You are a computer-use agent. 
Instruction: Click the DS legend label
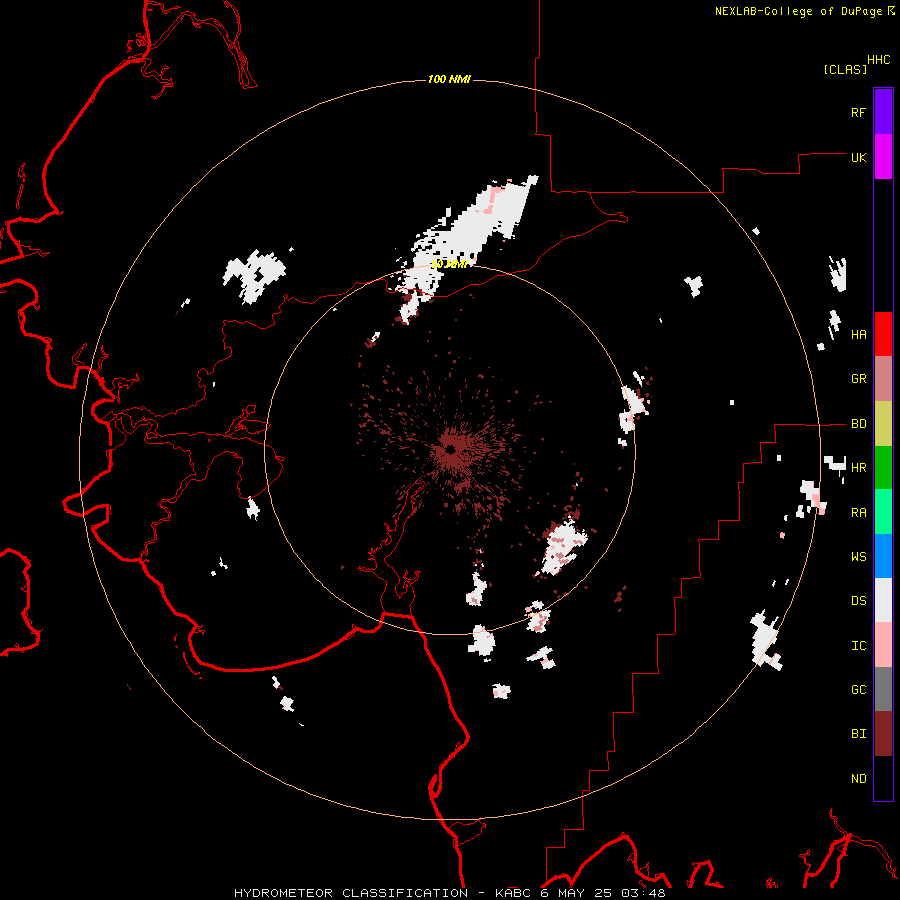point(858,601)
